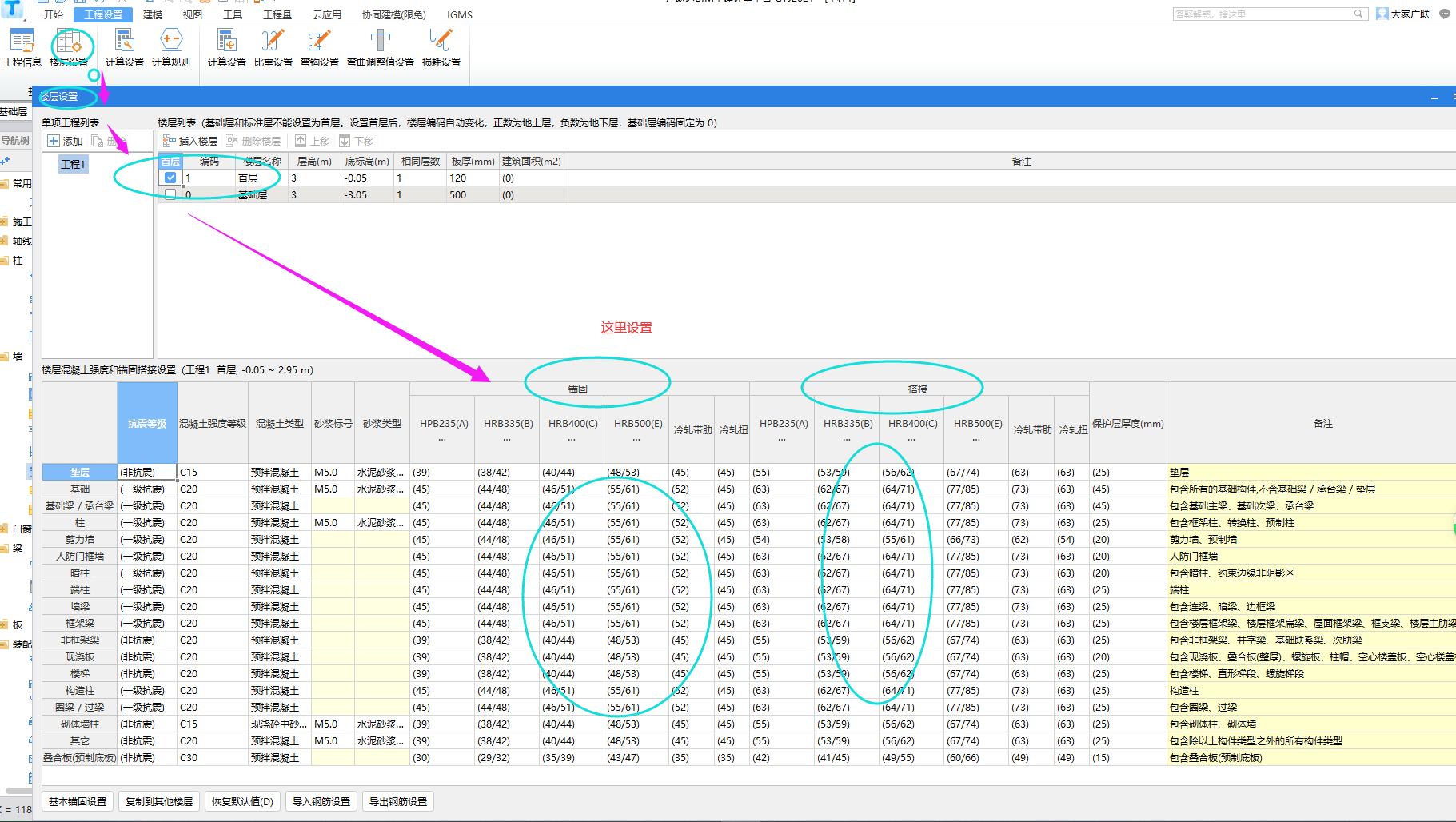Image resolution: width=1456 pixels, height=822 pixels.
Task: Switch to the 云应用 ribbon tab
Action: click(327, 14)
